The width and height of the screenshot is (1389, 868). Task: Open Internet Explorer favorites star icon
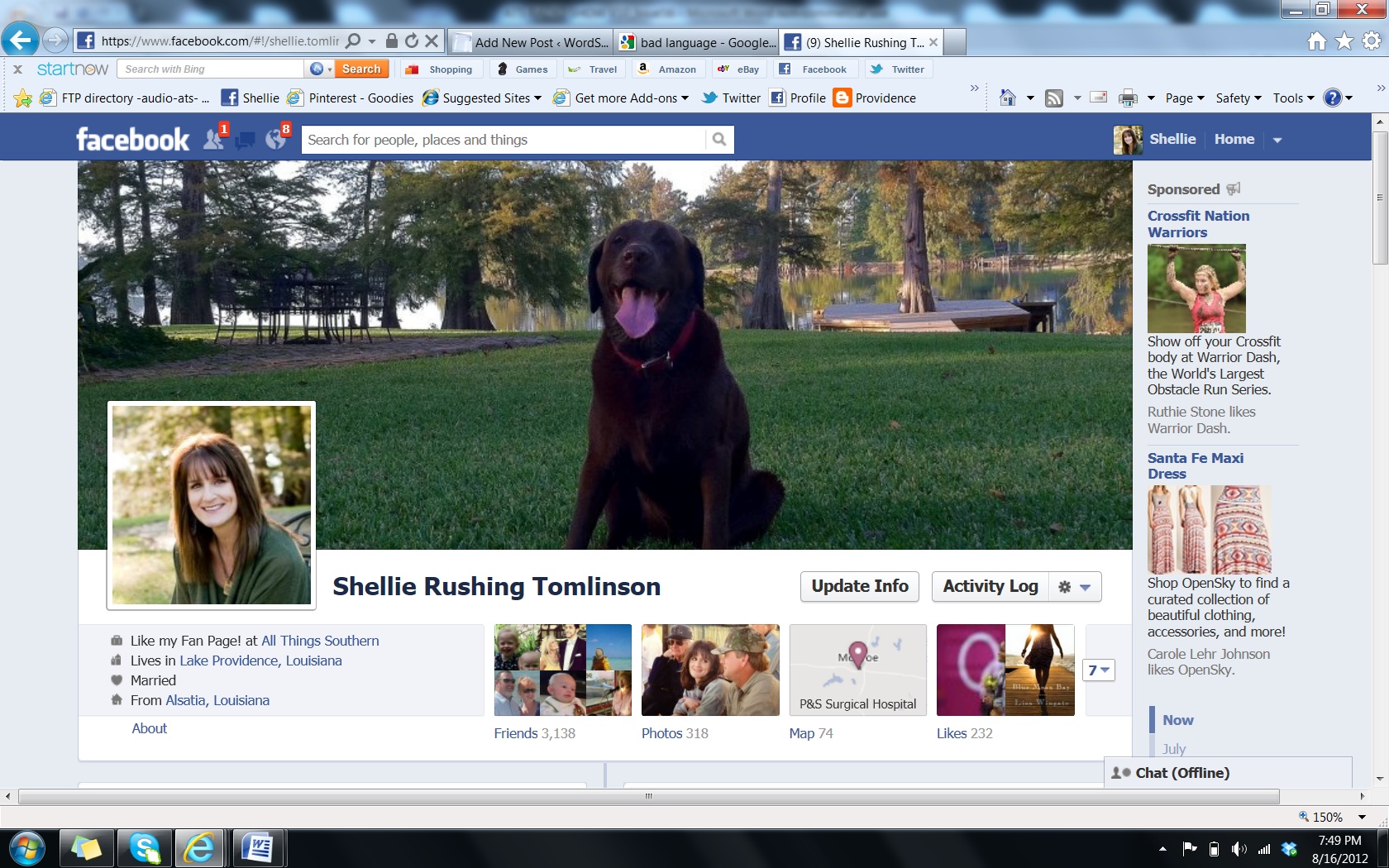coord(1344,41)
